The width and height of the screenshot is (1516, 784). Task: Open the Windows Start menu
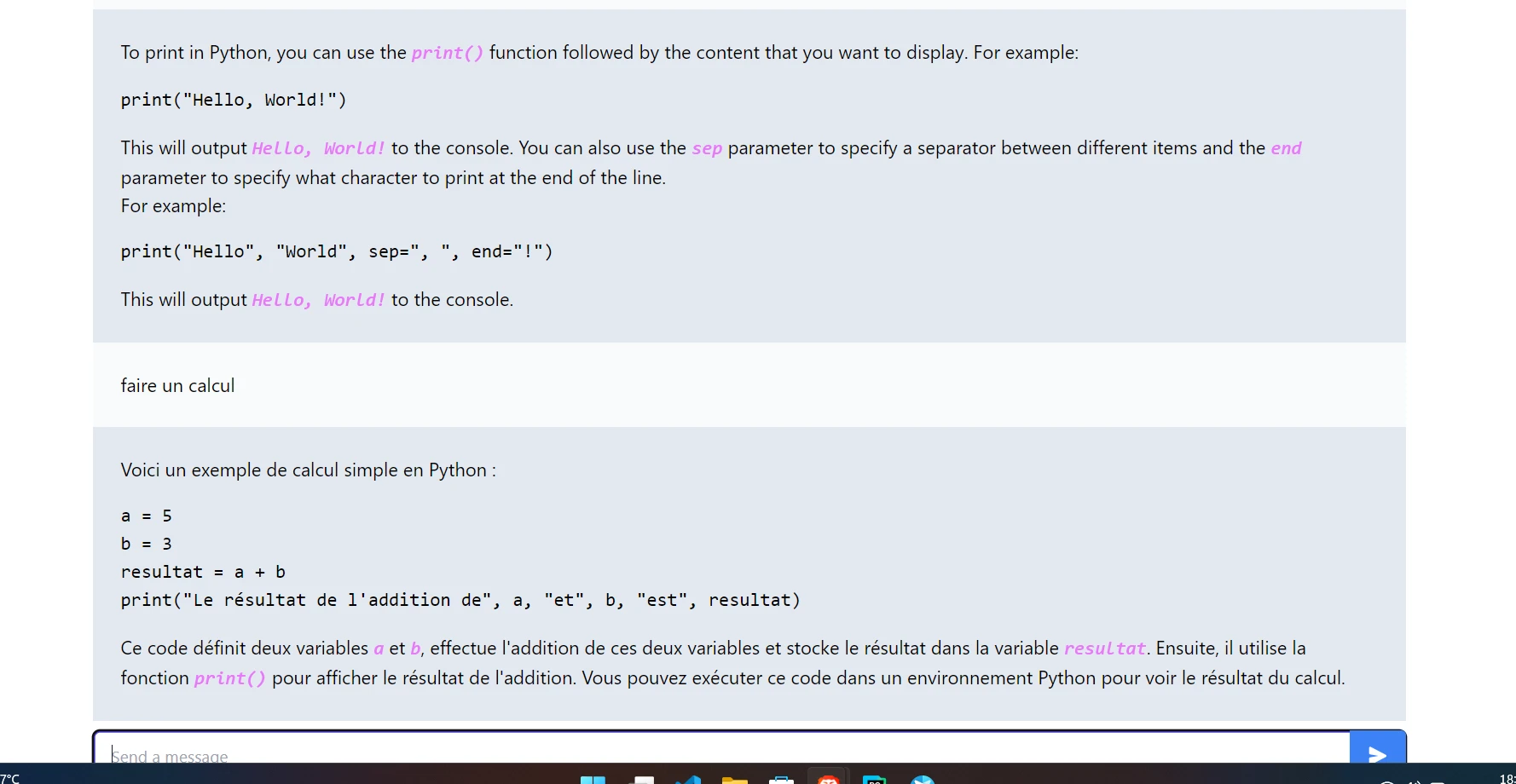click(593, 779)
